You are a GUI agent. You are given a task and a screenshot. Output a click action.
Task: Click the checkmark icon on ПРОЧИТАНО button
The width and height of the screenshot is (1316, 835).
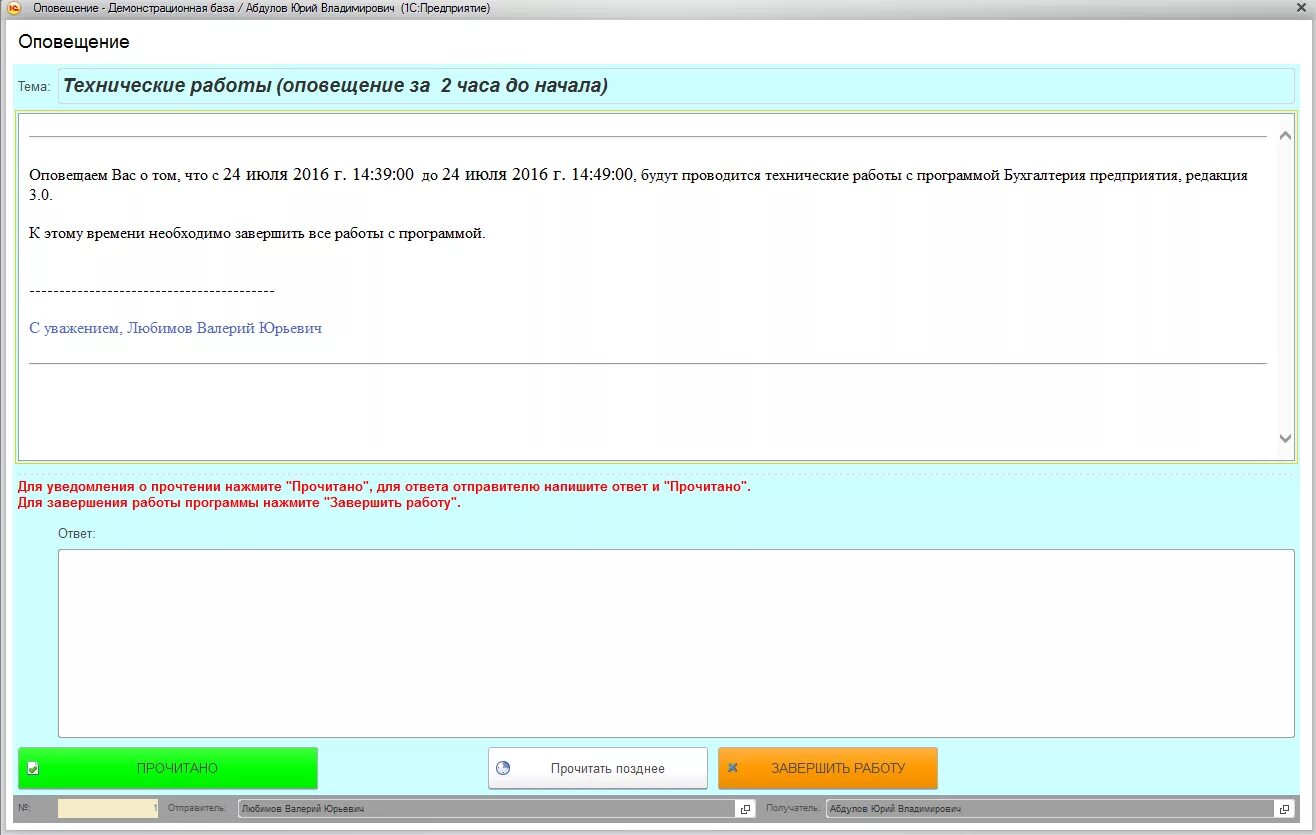[x=33, y=768]
